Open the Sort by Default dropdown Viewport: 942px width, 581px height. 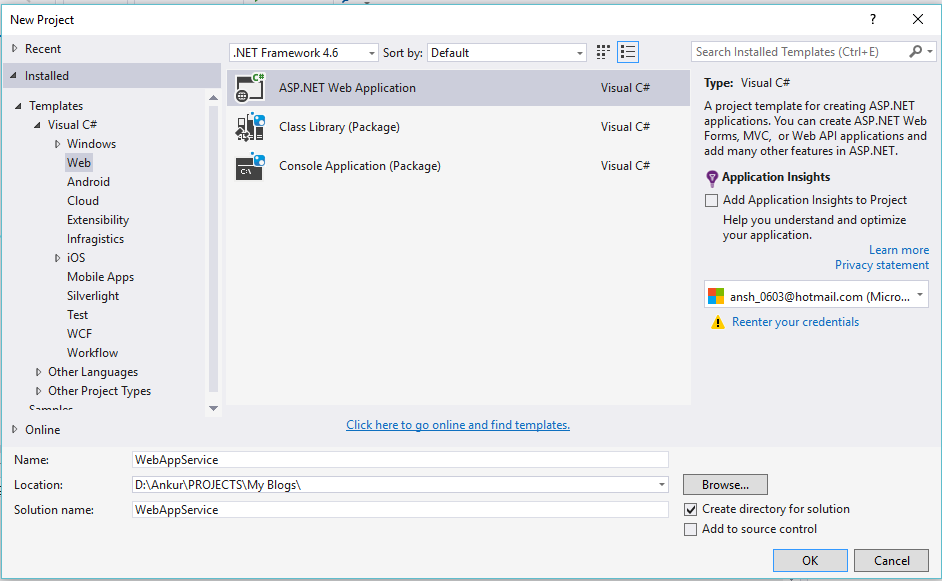[507, 53]
